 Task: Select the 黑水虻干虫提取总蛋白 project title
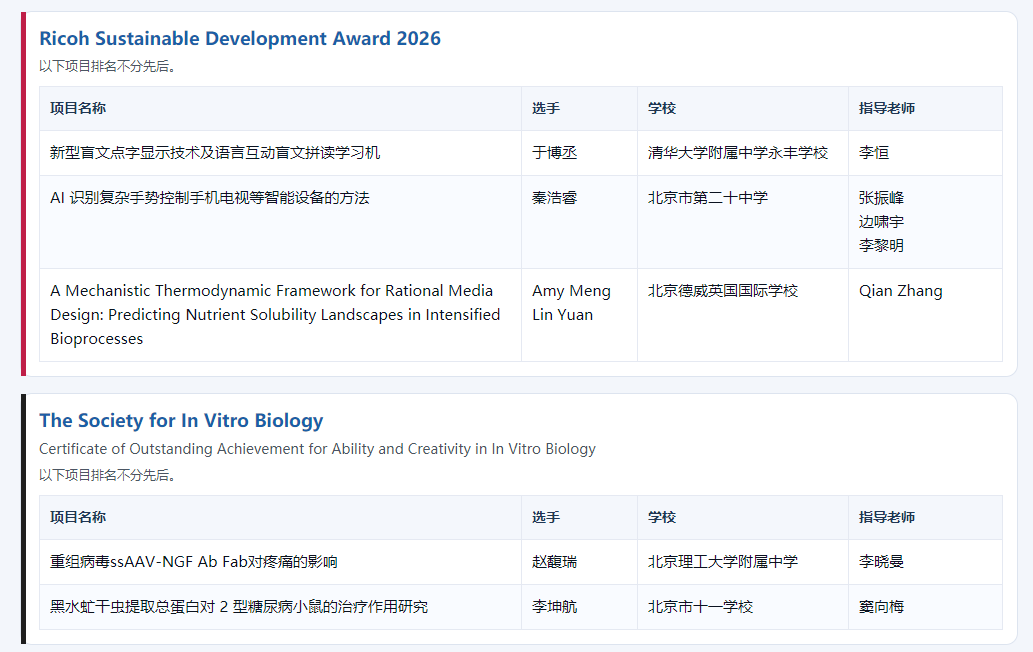(239, 607)
